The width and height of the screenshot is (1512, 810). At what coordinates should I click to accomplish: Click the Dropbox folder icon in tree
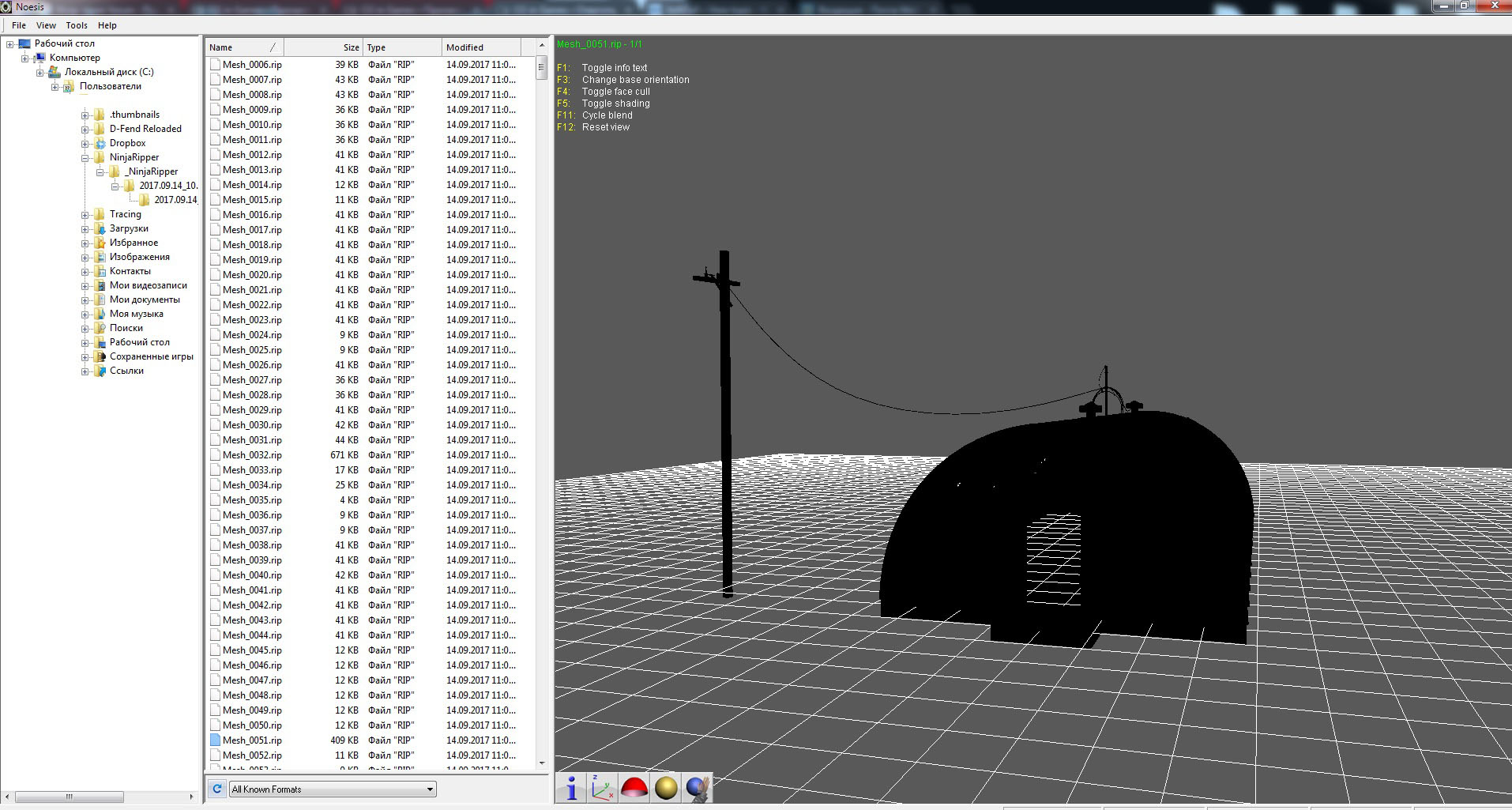coord(100,143)
